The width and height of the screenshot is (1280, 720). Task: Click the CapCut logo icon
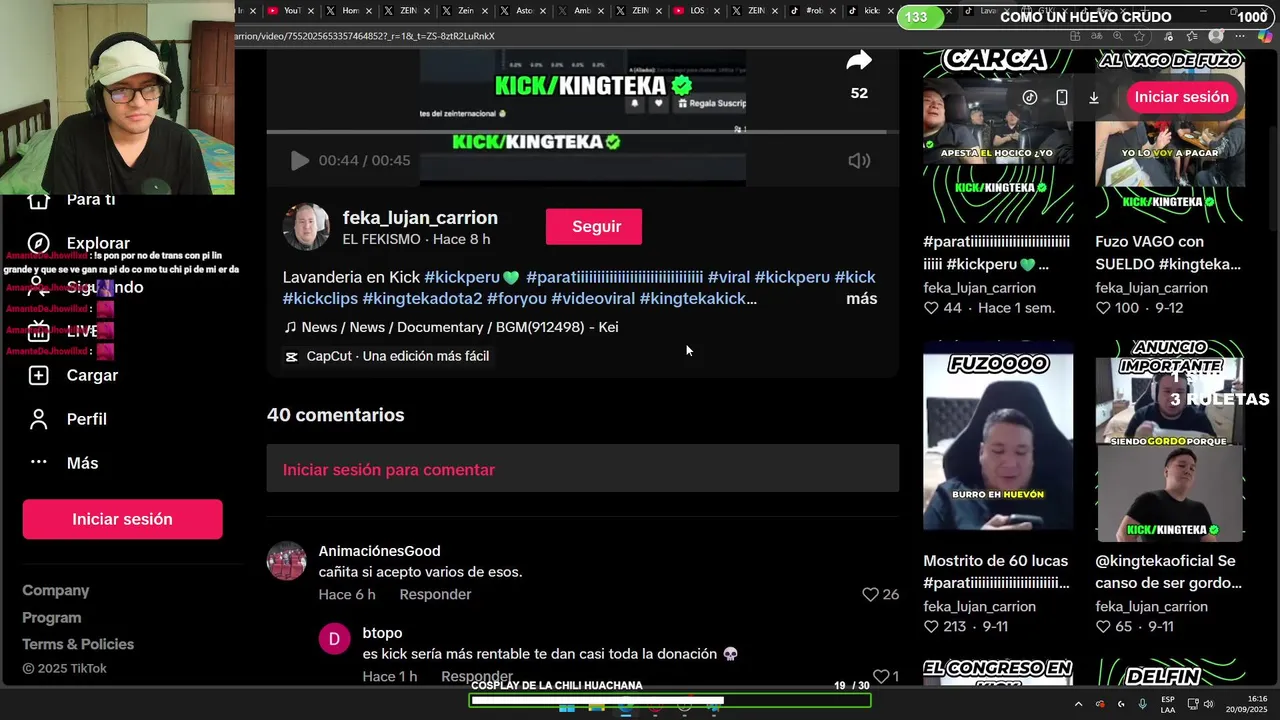(x=292, y=356)
